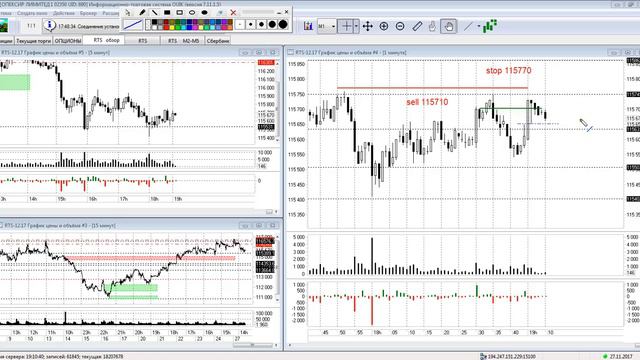Click the network connection icon in status bar

coord(483,357)
